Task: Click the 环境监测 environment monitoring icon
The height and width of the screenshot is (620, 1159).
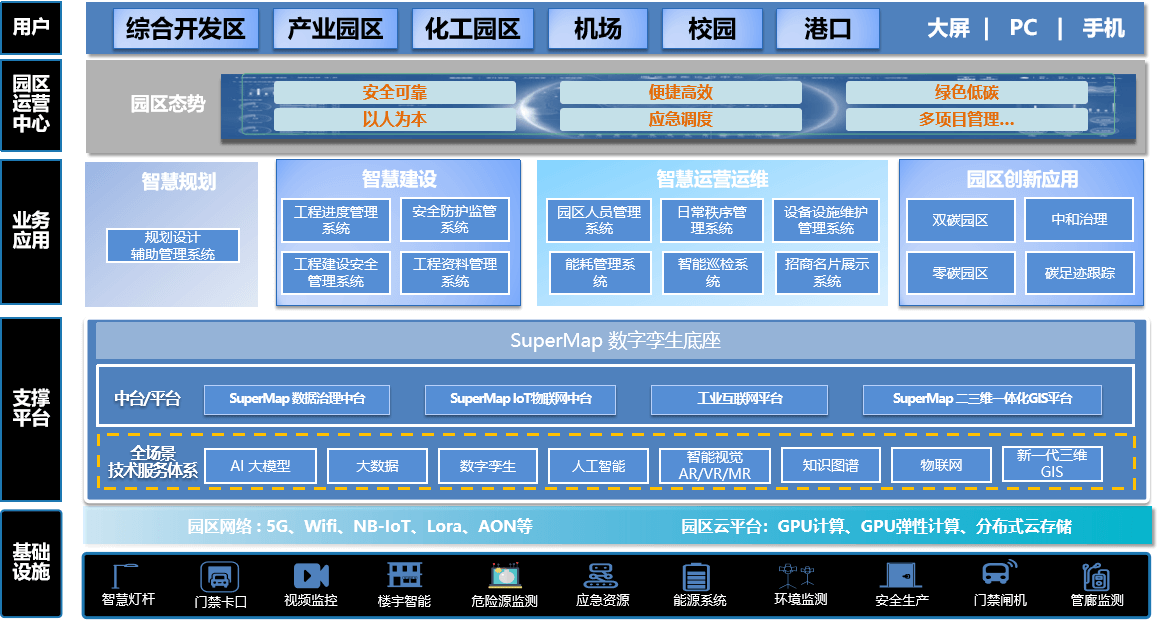Action: pyautogui.click(x=796, y=576)
